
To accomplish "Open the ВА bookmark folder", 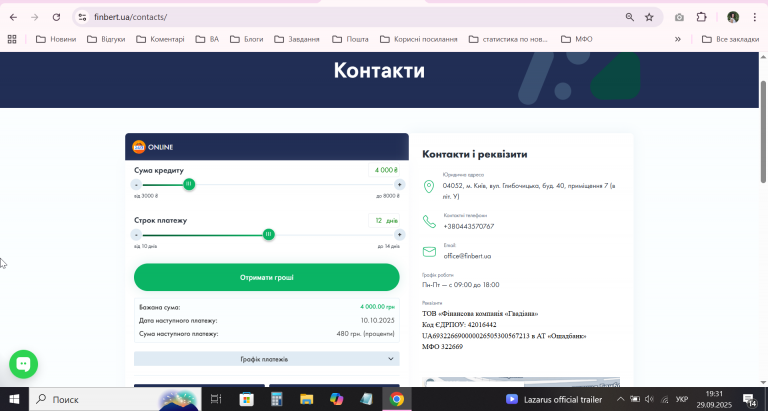I will pos(207,39).
